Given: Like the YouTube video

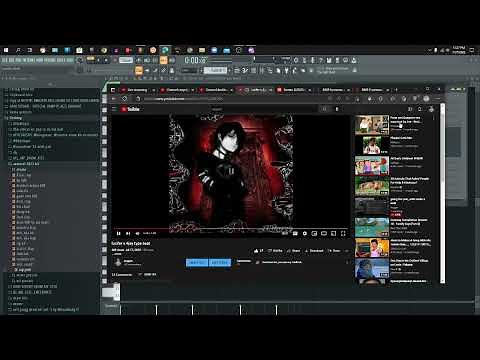Looking at the screenshot, I should point(258,251).
